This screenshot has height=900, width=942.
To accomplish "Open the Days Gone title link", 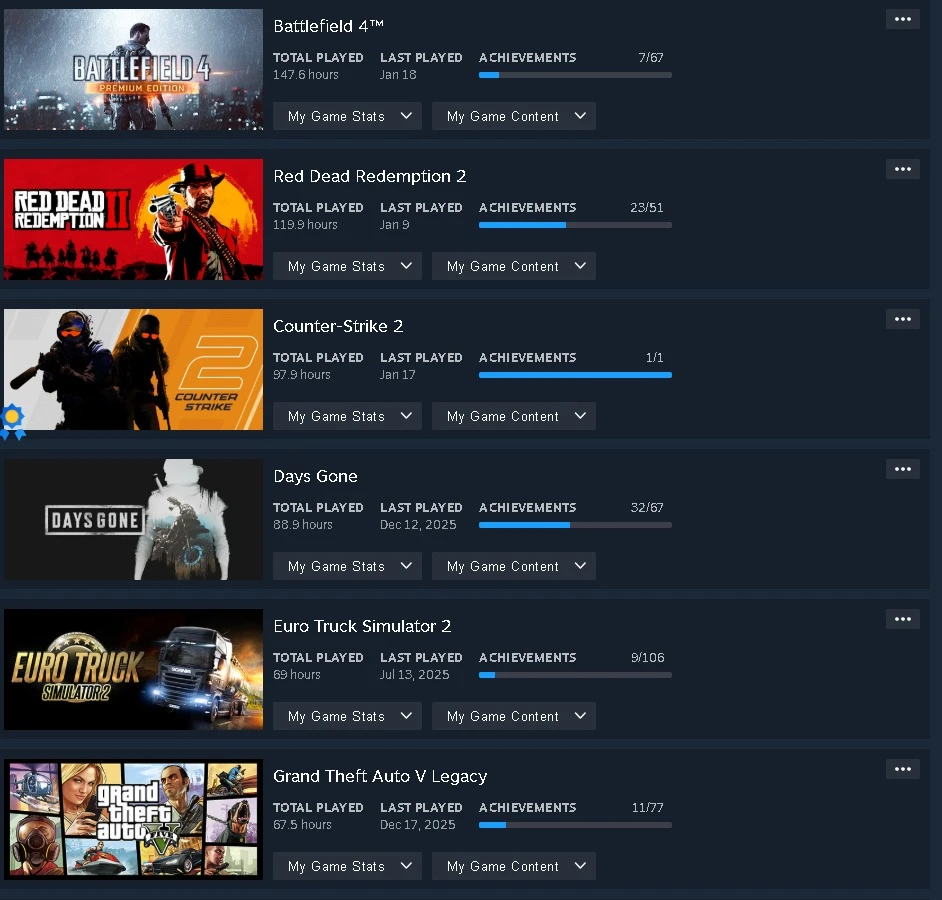I will 315,476.
